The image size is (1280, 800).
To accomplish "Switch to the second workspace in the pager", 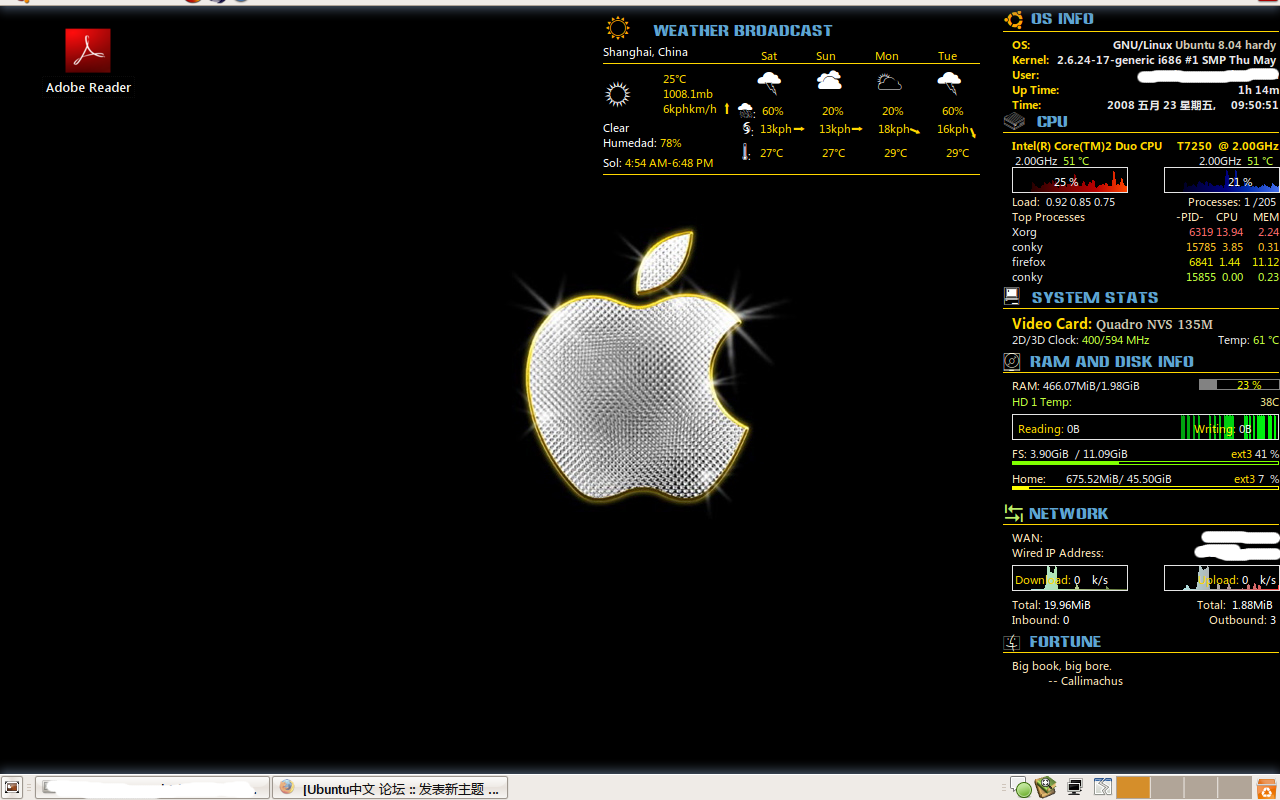I will [x=1167, y=788].
